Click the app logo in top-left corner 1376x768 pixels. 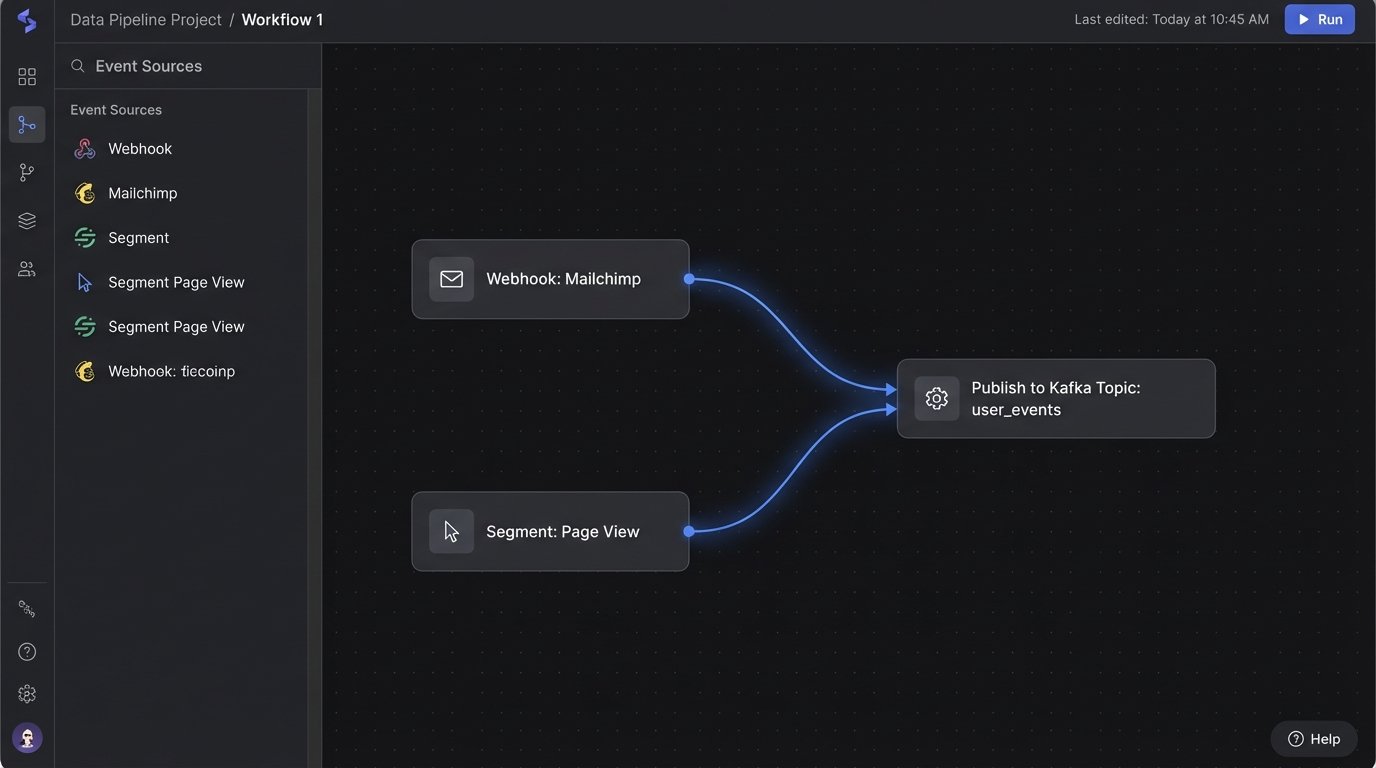tap(27, 21)
